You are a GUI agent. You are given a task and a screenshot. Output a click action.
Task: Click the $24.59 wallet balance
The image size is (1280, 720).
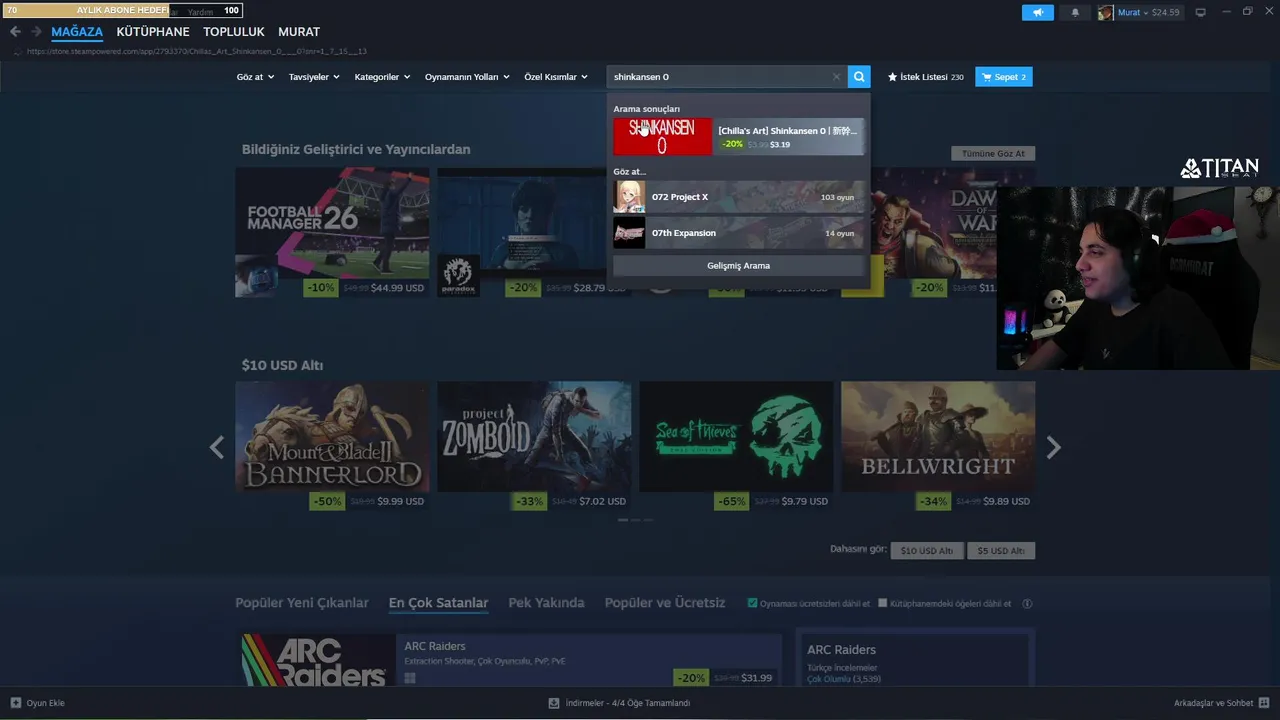(x=1165, y=12)
